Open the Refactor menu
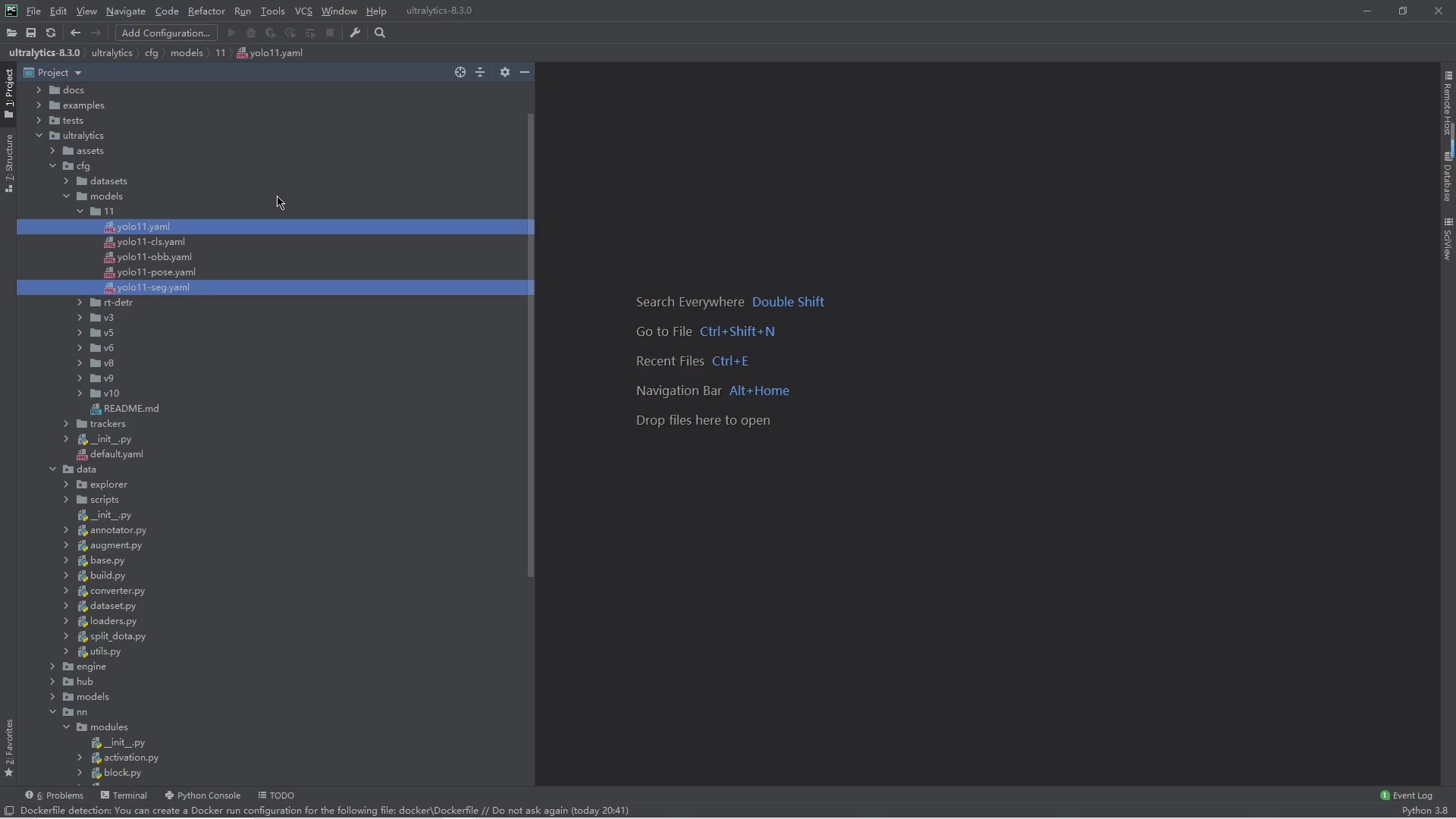The image size is (1456, 819). (x=206, y=11)
